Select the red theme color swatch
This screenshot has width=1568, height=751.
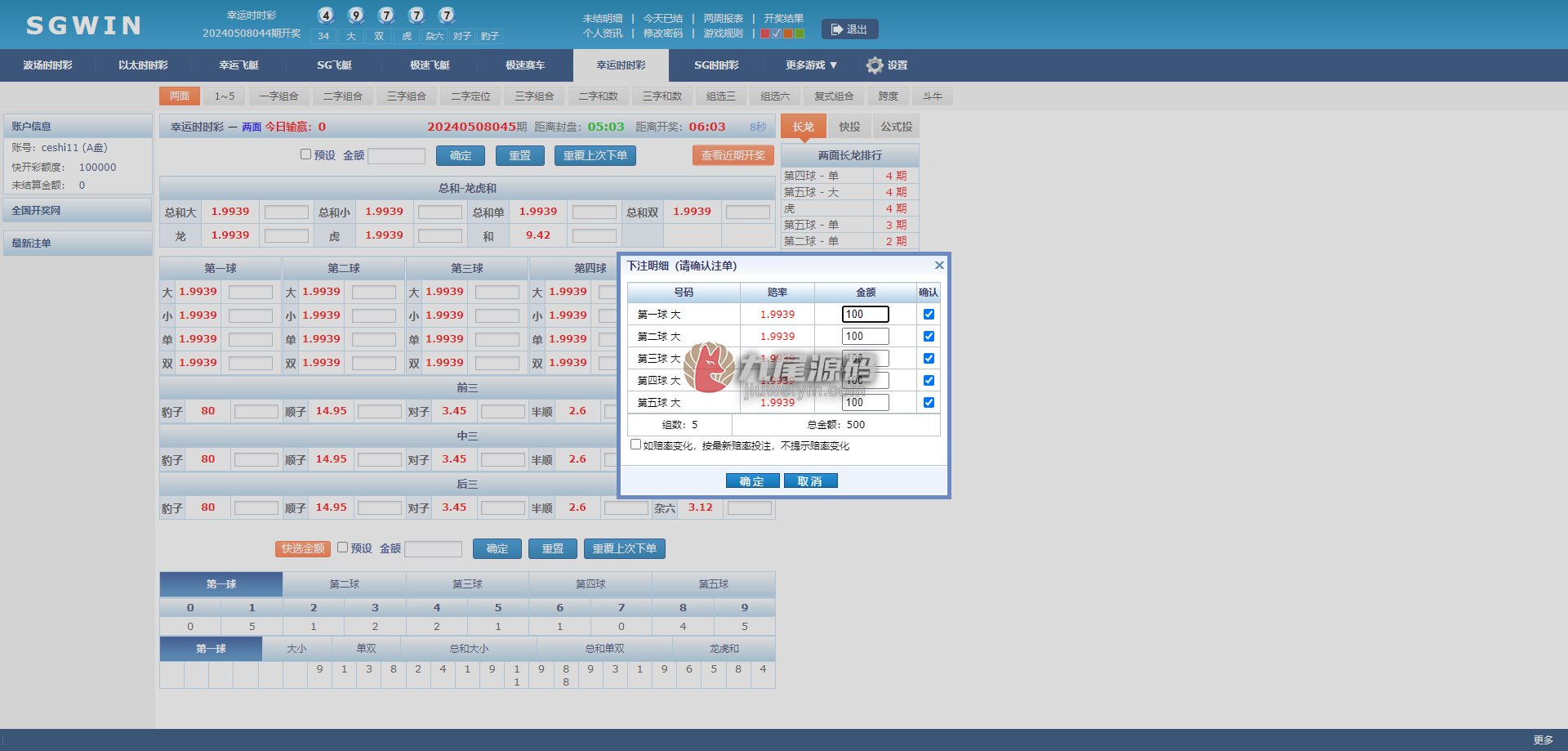(765, 34)
